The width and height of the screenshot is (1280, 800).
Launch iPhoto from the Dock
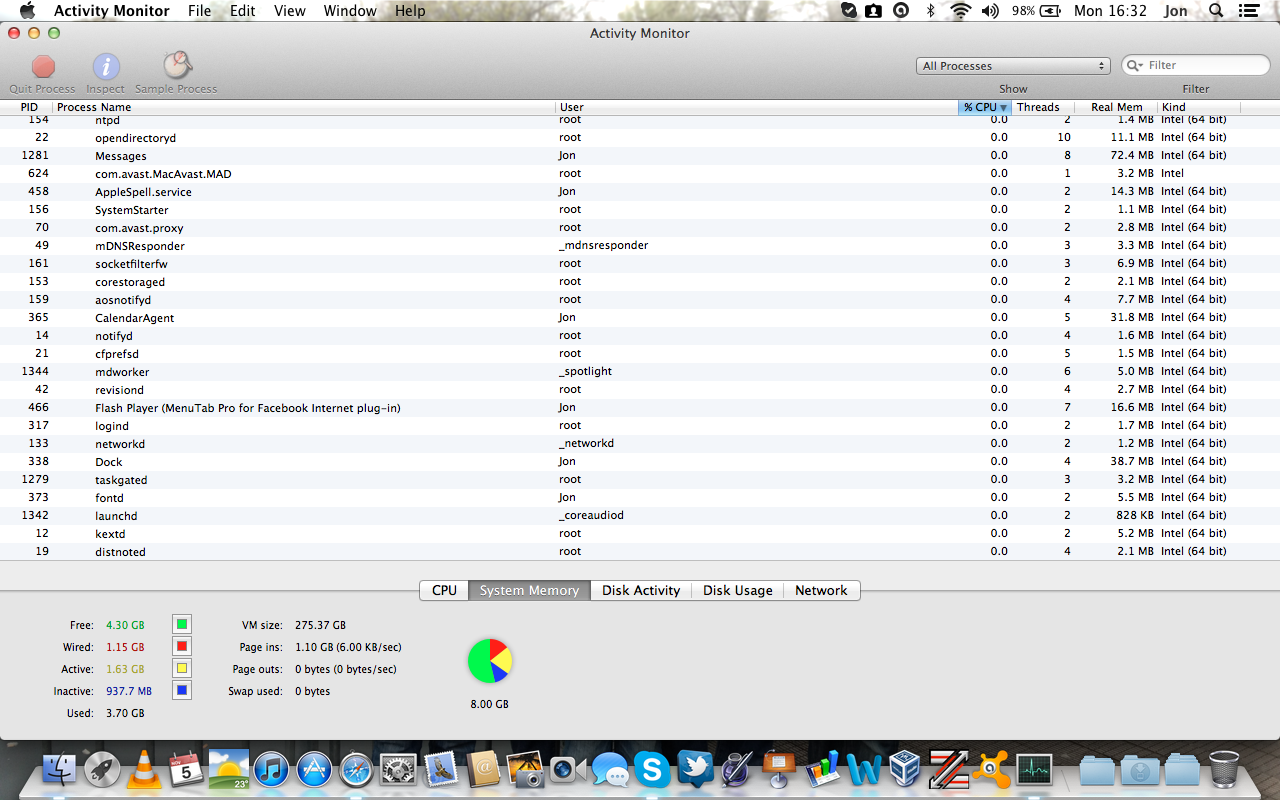(525, 769)
